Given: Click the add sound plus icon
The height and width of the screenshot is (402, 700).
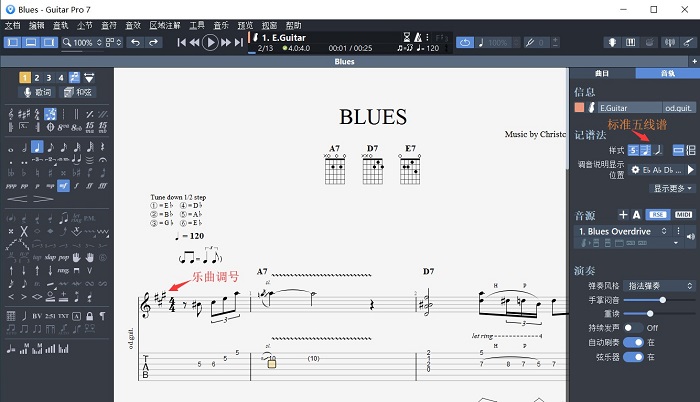Looking at the screenshot, I should point(621,214).
